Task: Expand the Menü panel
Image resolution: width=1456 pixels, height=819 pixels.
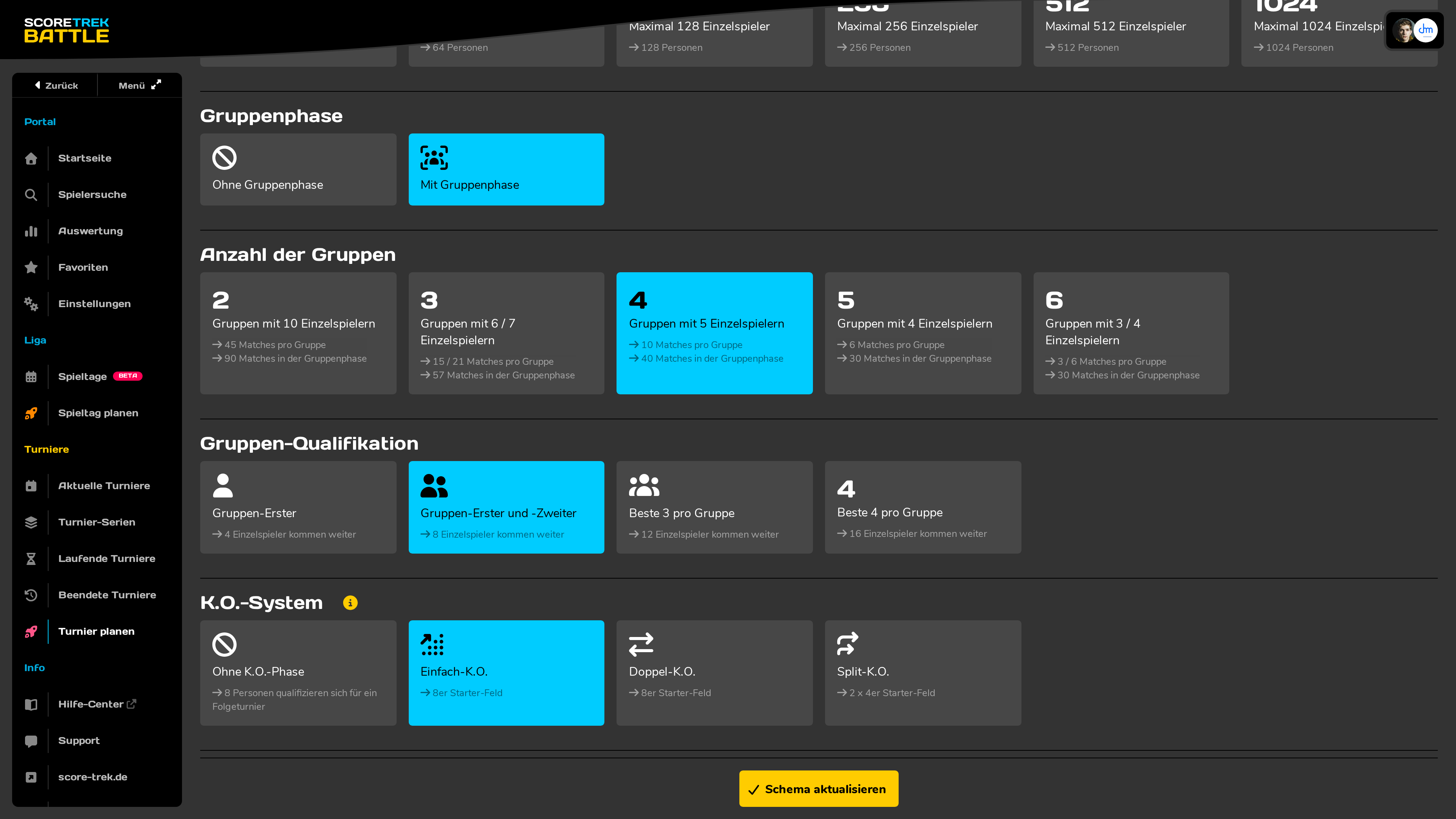Action: click(x=140, y=85)
